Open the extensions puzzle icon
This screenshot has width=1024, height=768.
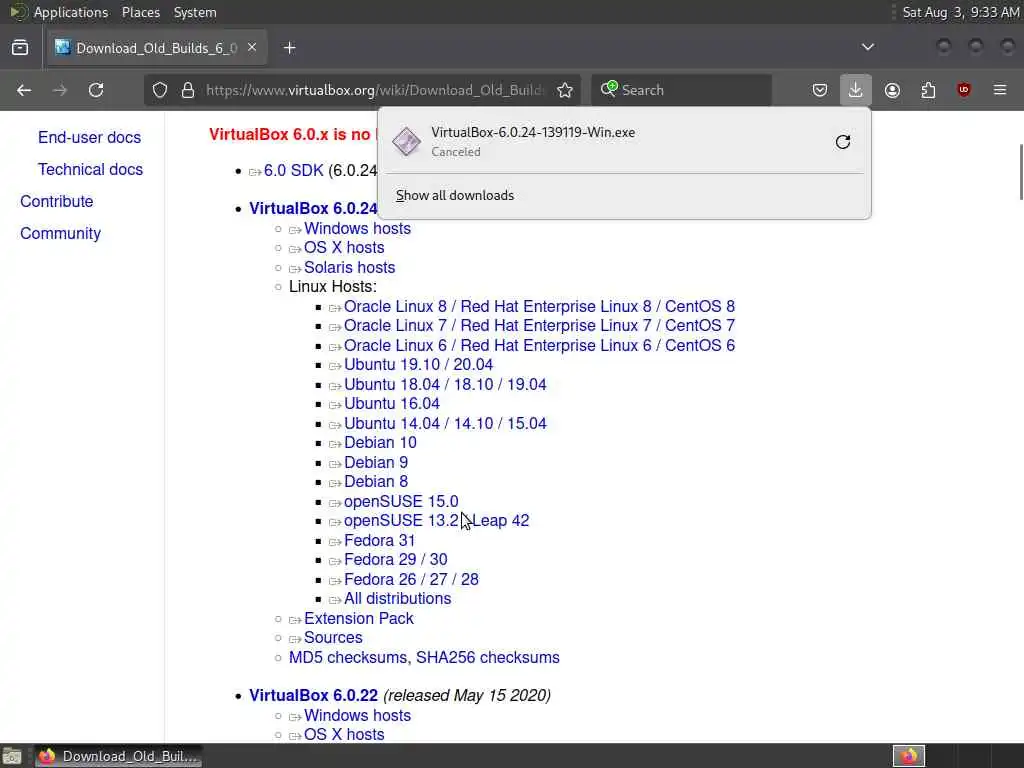pos(928,90)
